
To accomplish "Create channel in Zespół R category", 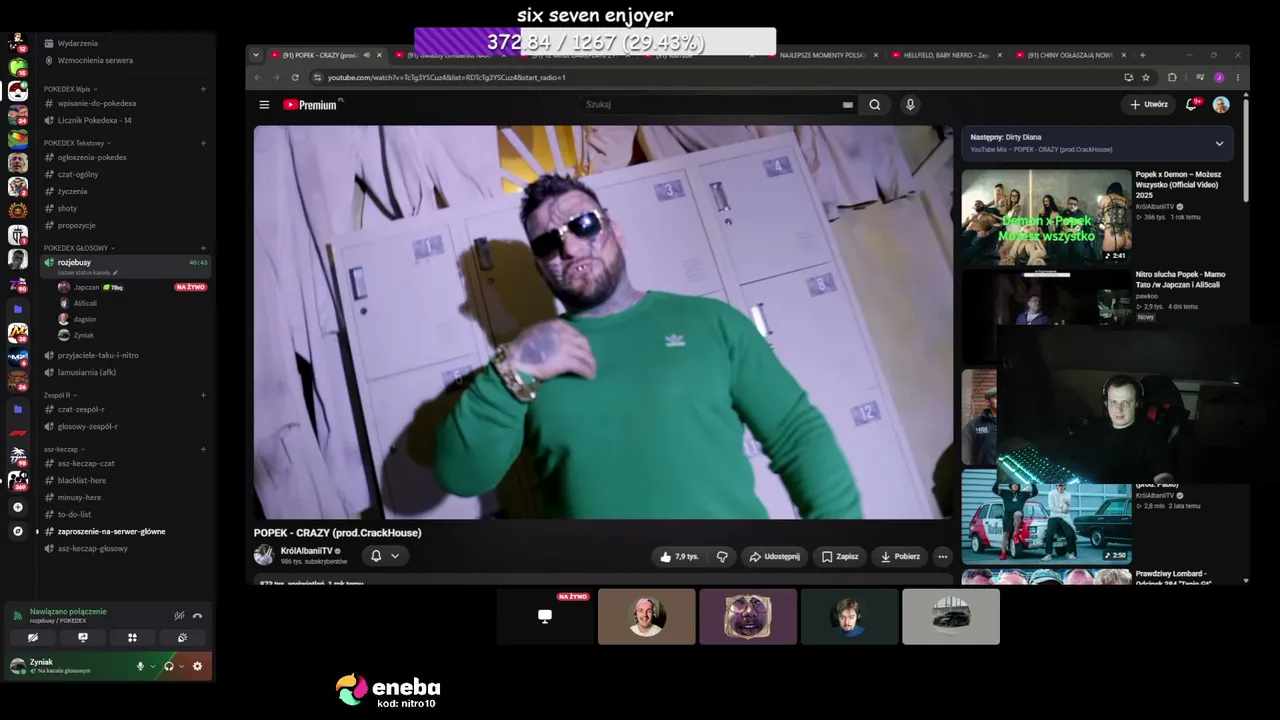I will point(203,395).
